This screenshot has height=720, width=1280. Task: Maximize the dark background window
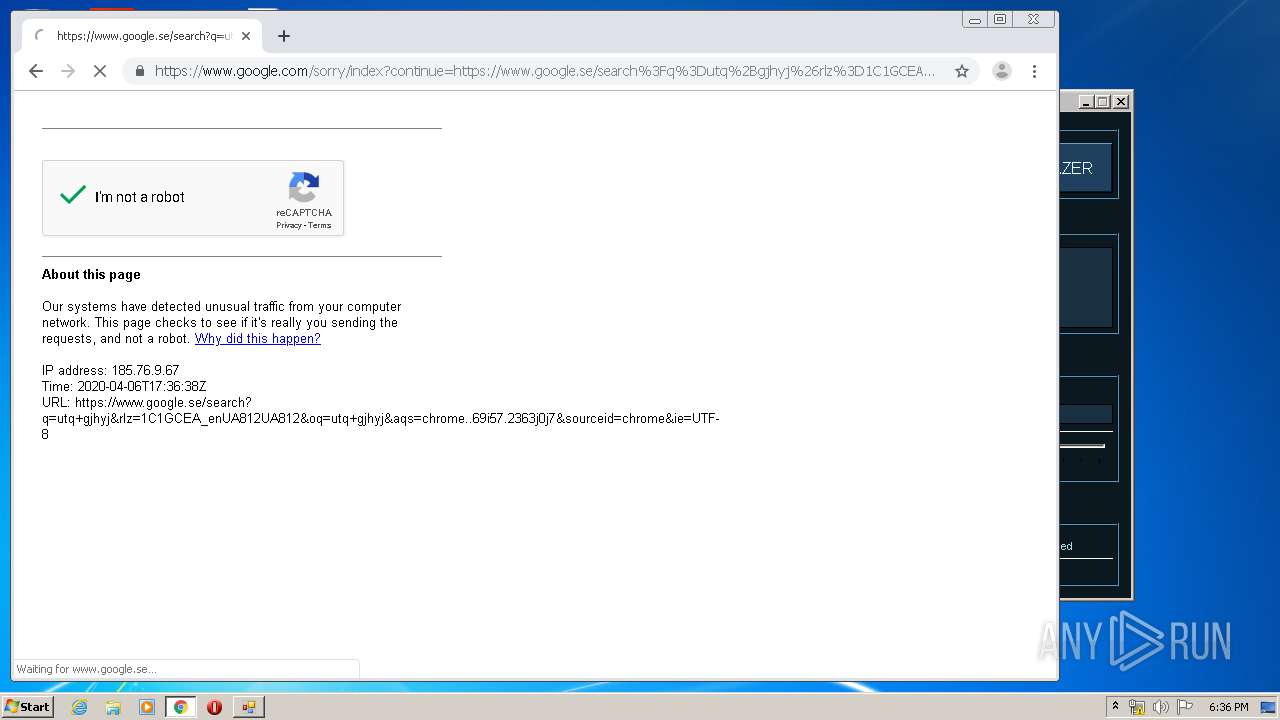coord(1102,102)
